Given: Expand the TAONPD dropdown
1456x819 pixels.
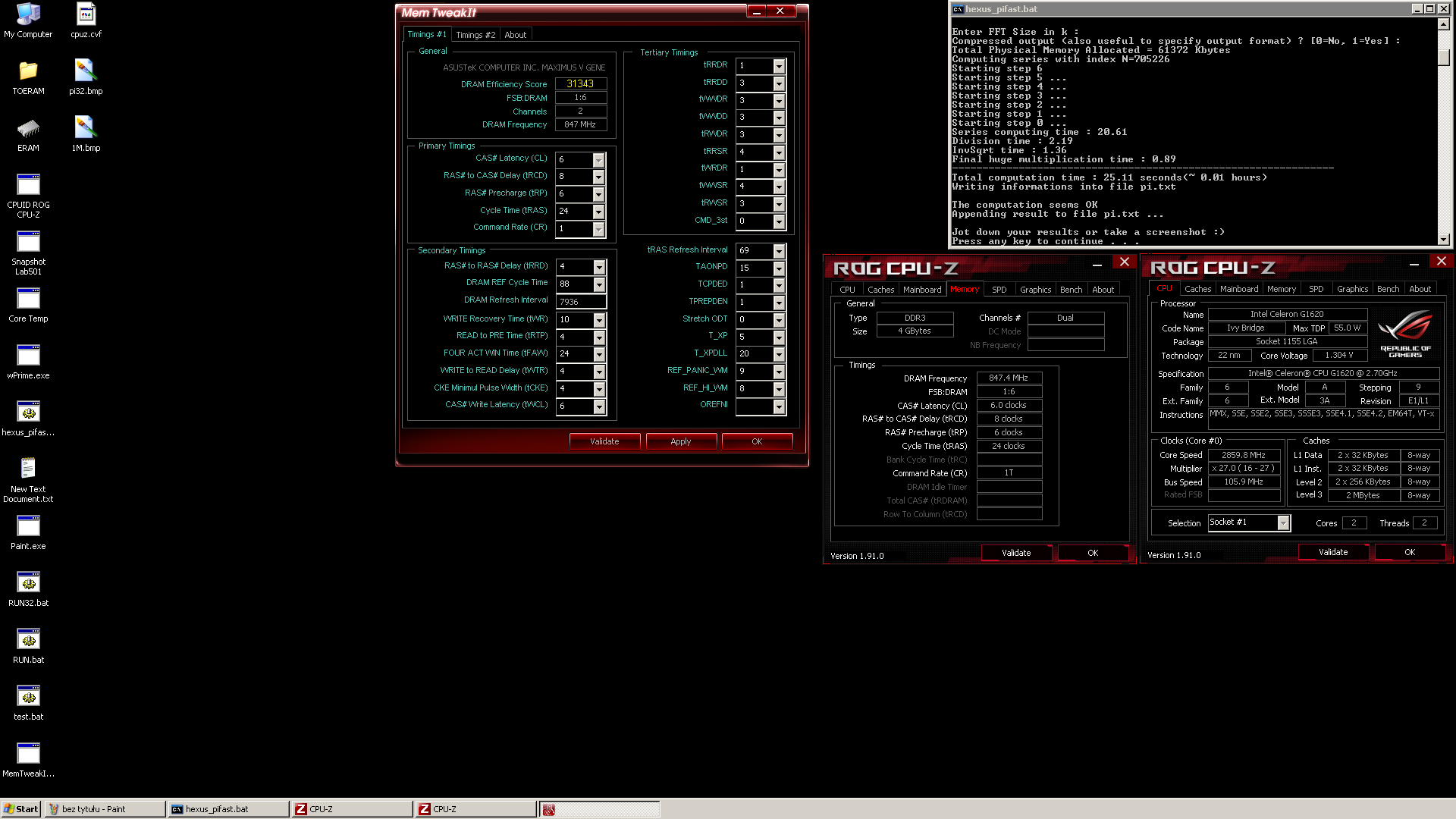Looking at the screenshot, I should [x=779, y=268].
